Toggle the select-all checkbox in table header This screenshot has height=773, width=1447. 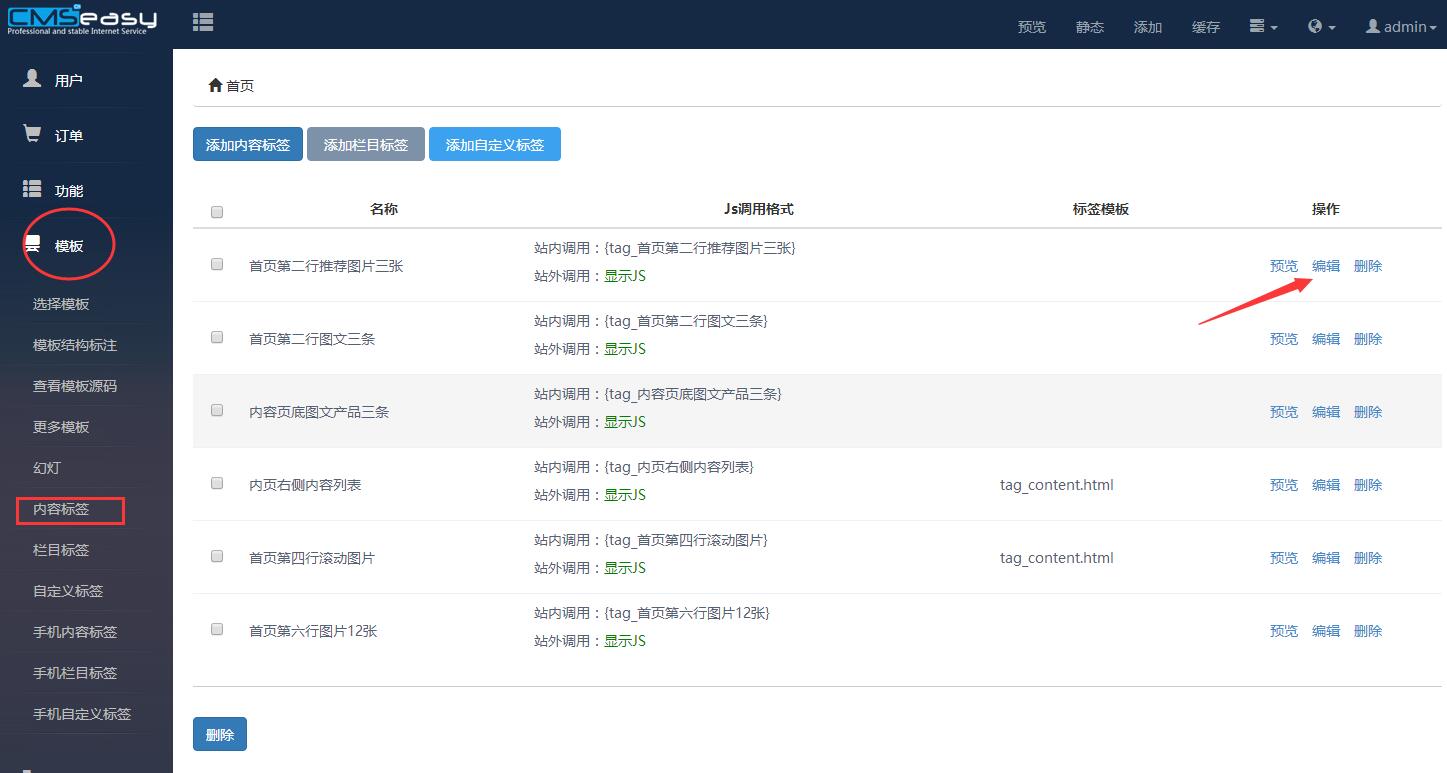coord(217,211)
